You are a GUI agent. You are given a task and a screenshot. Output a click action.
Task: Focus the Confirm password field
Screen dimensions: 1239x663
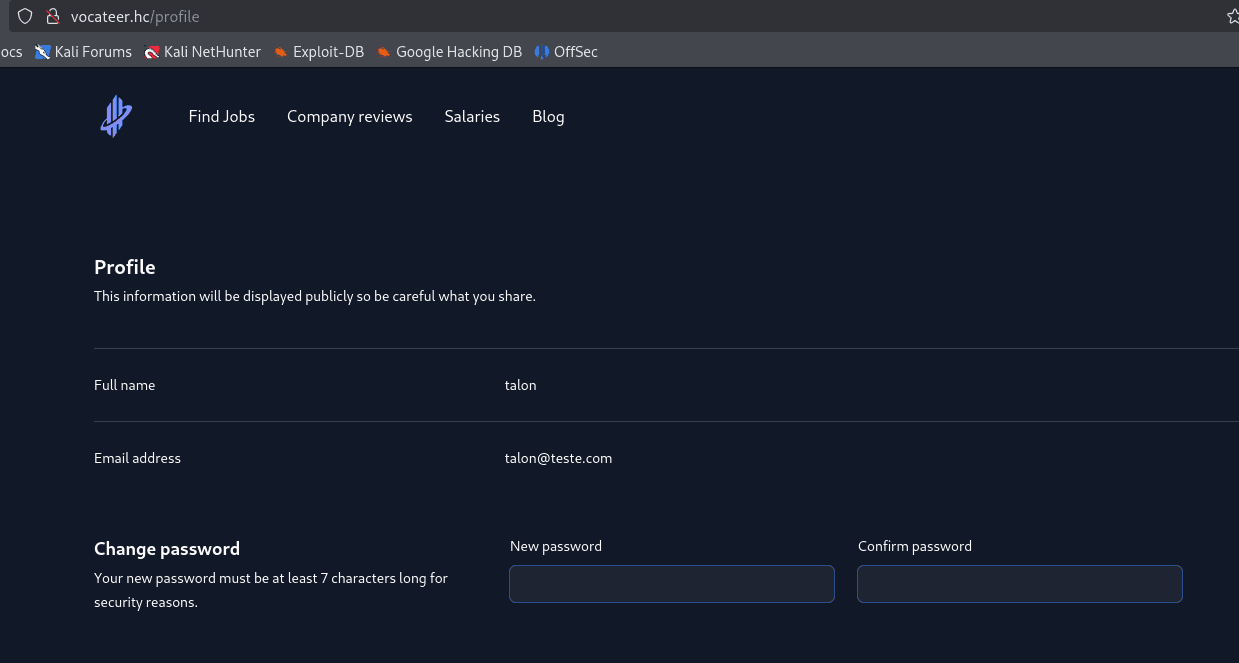click(1020, 584)
